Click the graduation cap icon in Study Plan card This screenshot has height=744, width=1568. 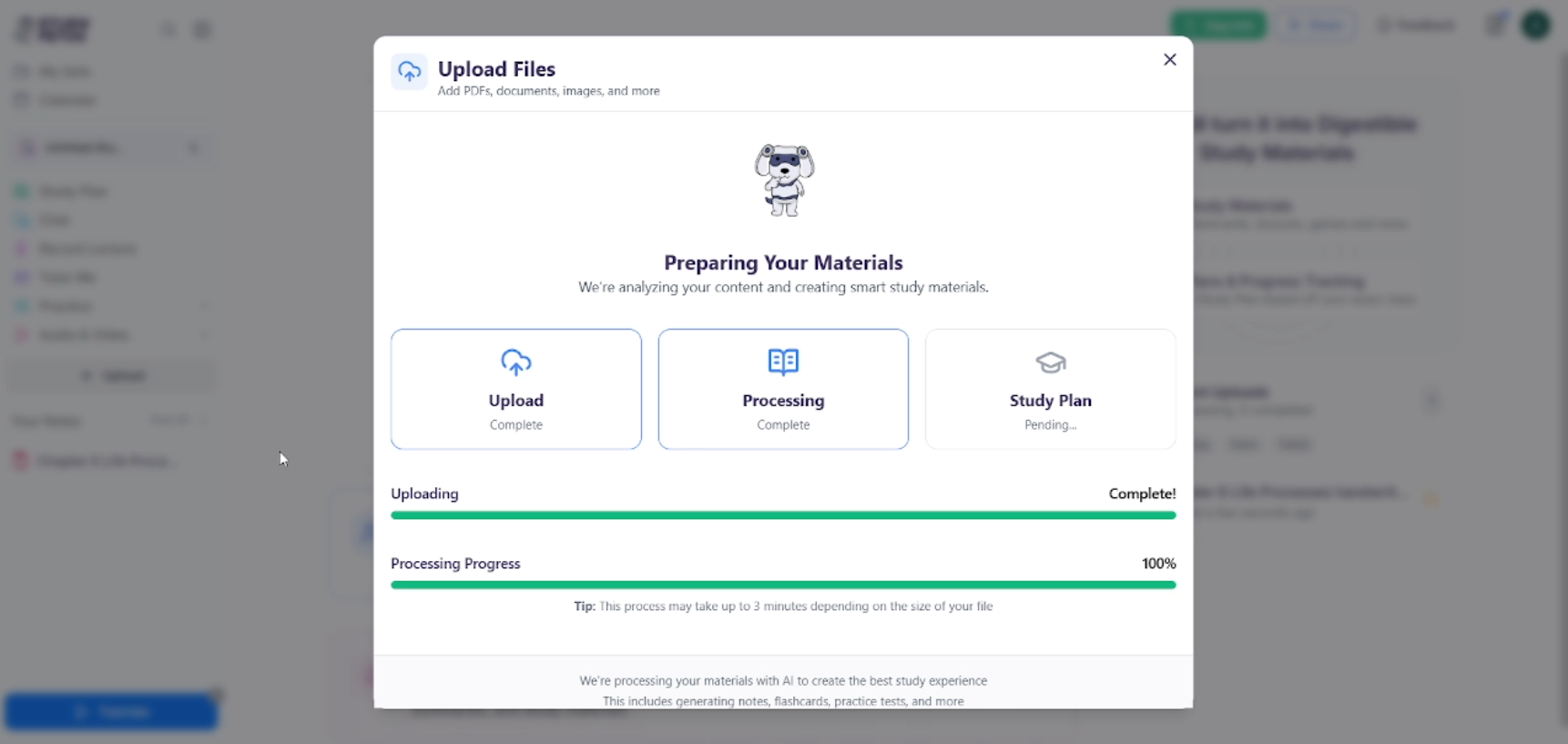[x=1051, y=362]
